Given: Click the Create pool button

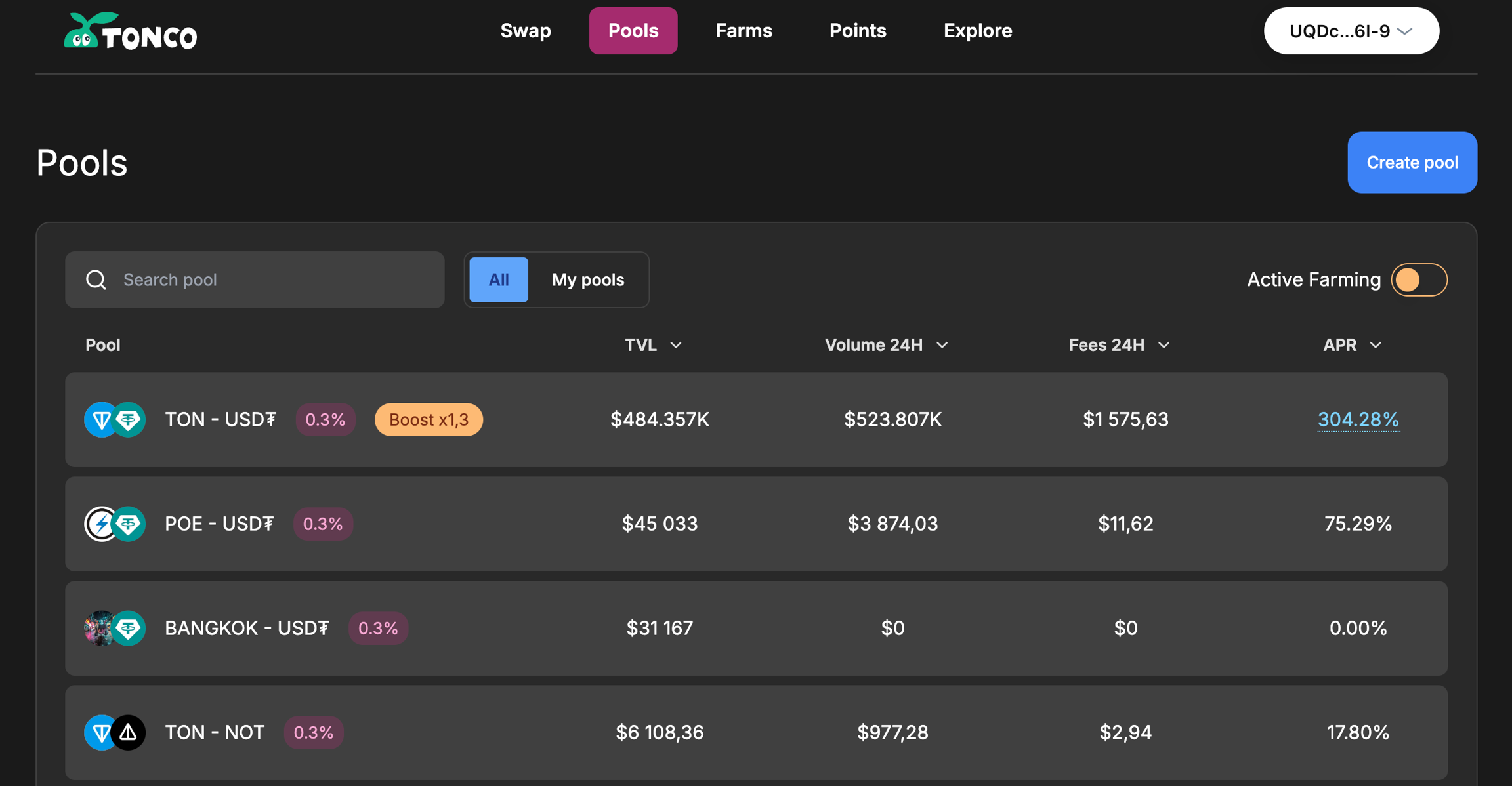Looking at the screenshot, I should [1412, 162].
